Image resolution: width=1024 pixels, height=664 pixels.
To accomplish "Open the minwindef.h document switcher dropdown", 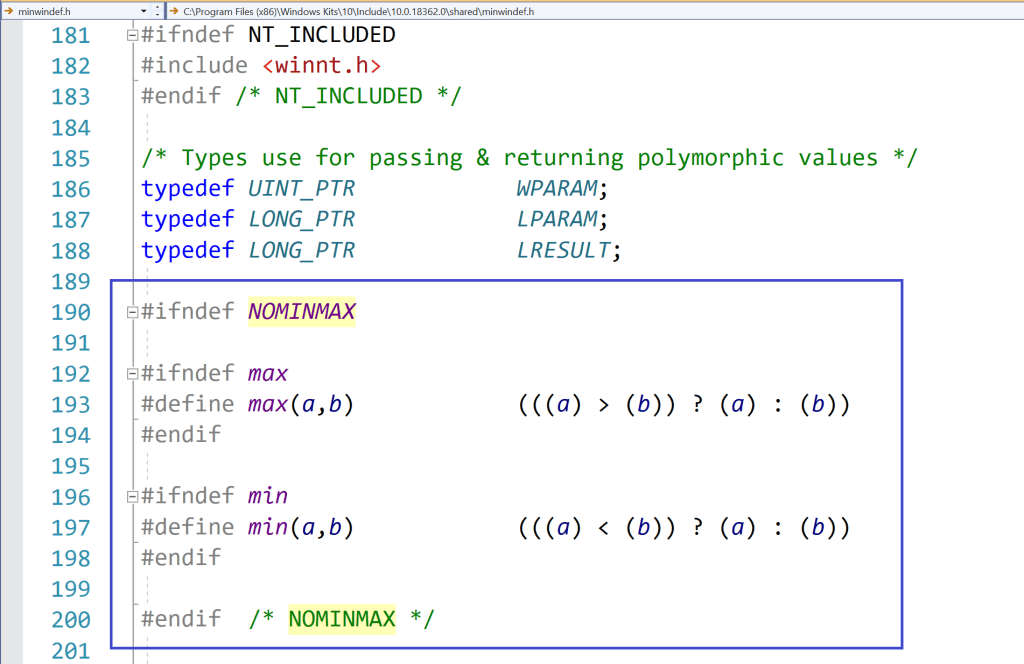I will (143, 9).
